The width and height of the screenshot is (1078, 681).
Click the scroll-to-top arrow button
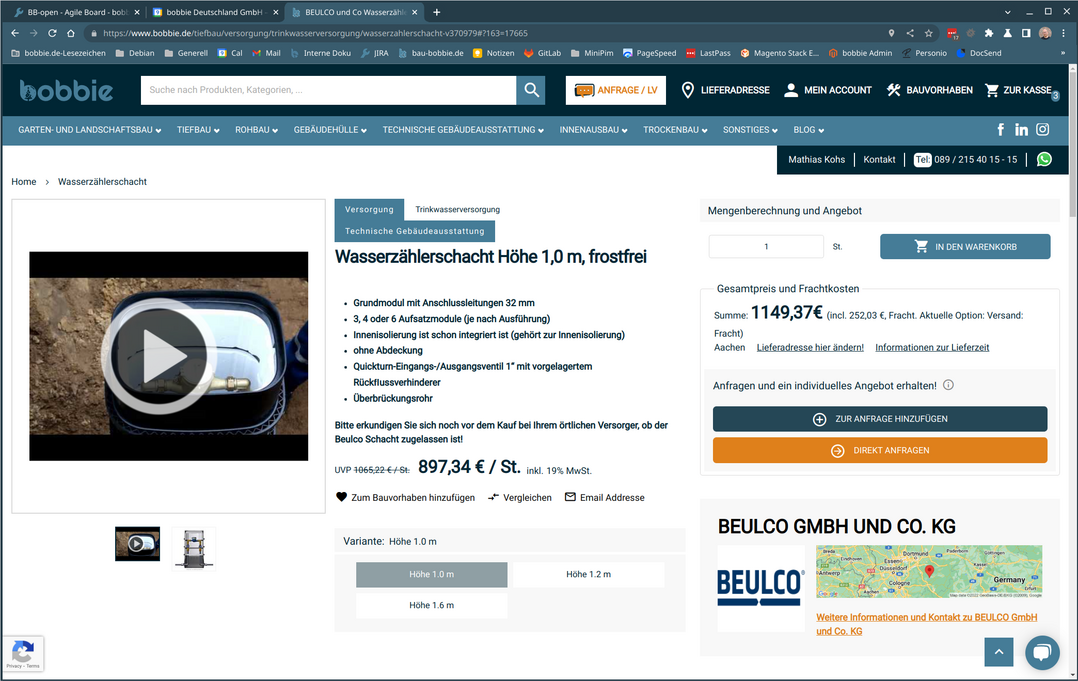click(999, 651)
